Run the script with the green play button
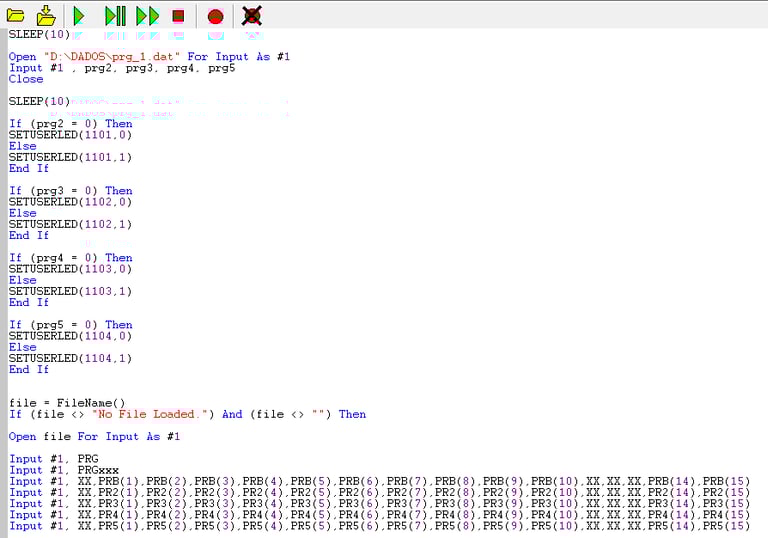Image resolution: width=768 pixels, height=538 pixels. 78,16
